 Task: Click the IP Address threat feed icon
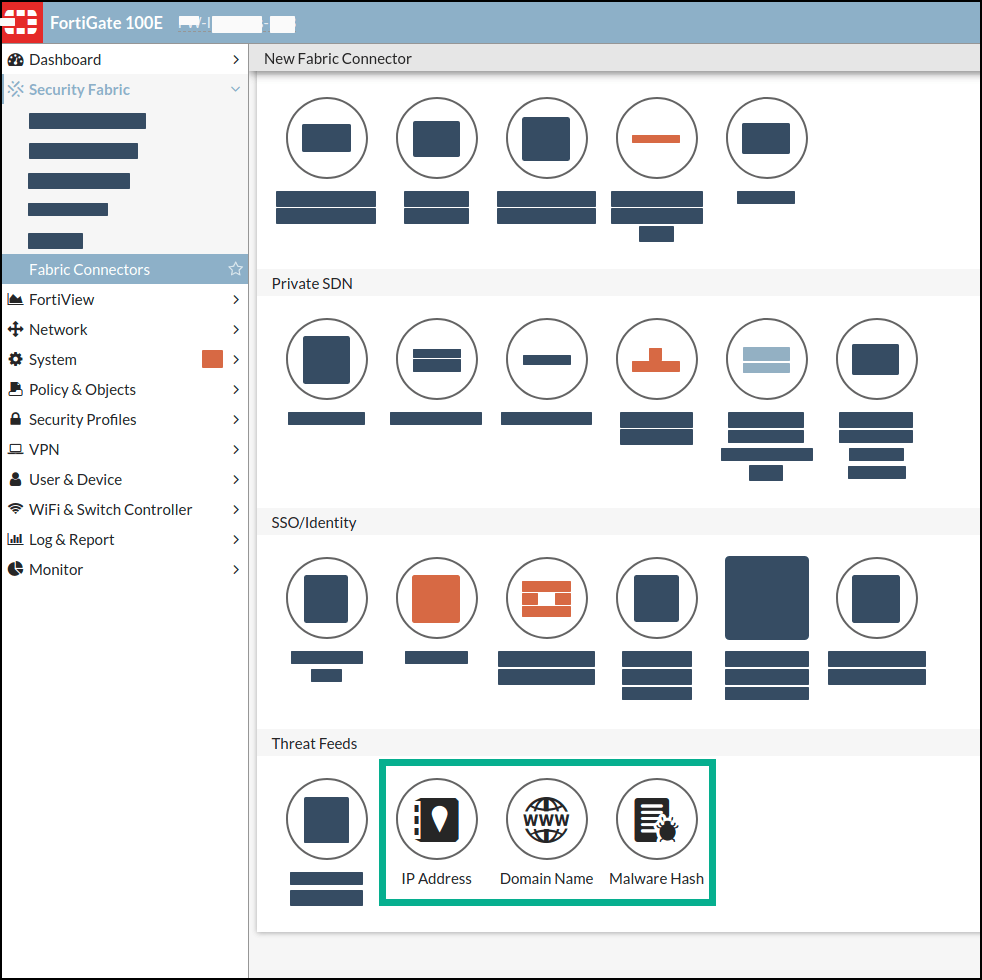(437, 820)
